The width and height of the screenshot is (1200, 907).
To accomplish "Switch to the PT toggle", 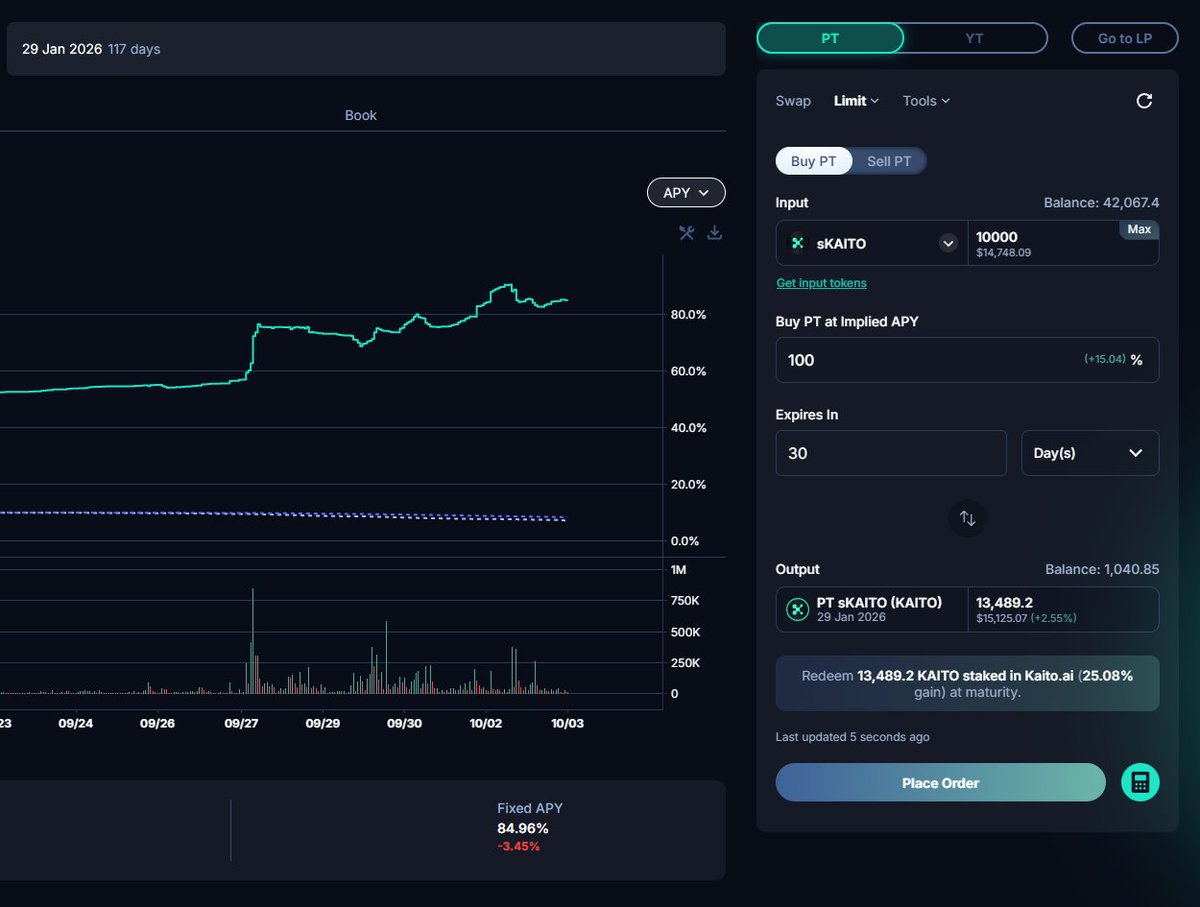I will click(x=830, y=38).
